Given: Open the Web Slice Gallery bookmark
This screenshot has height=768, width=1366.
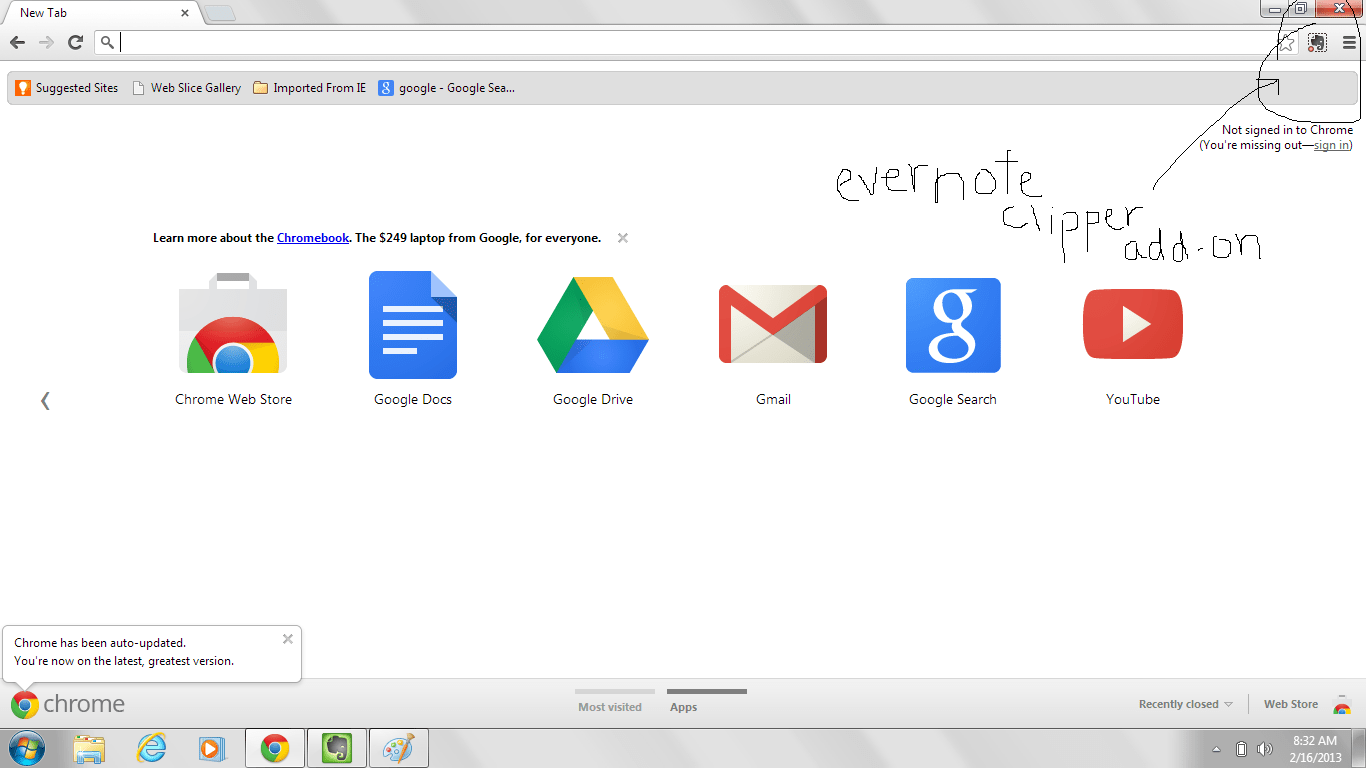Looking at the screenshot, I should [x=187, y=88].
